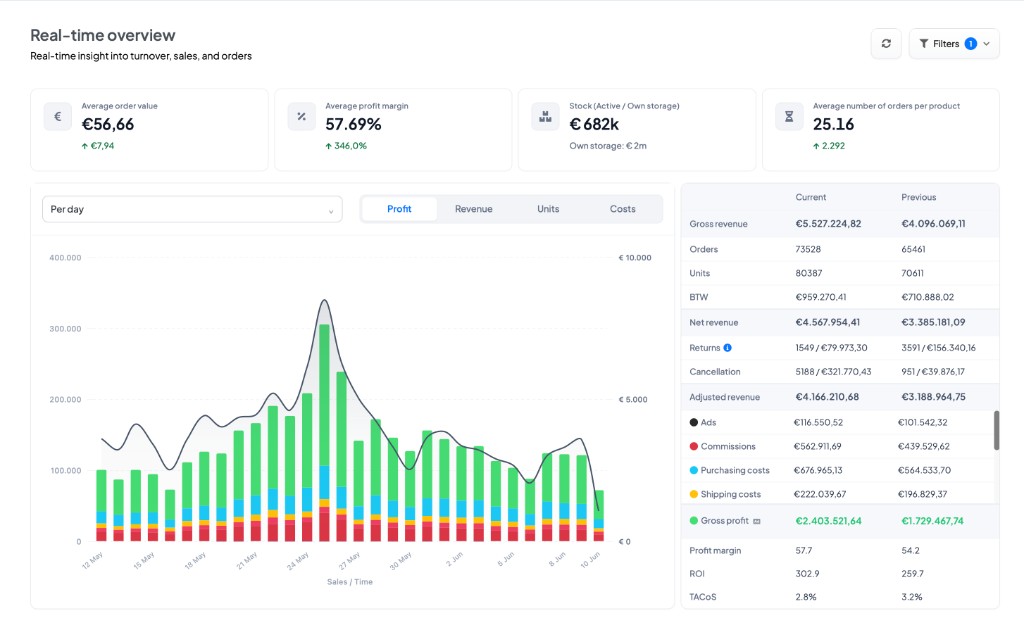
Task: Click the Returns info icon
Action: click(x=728, y=348)
